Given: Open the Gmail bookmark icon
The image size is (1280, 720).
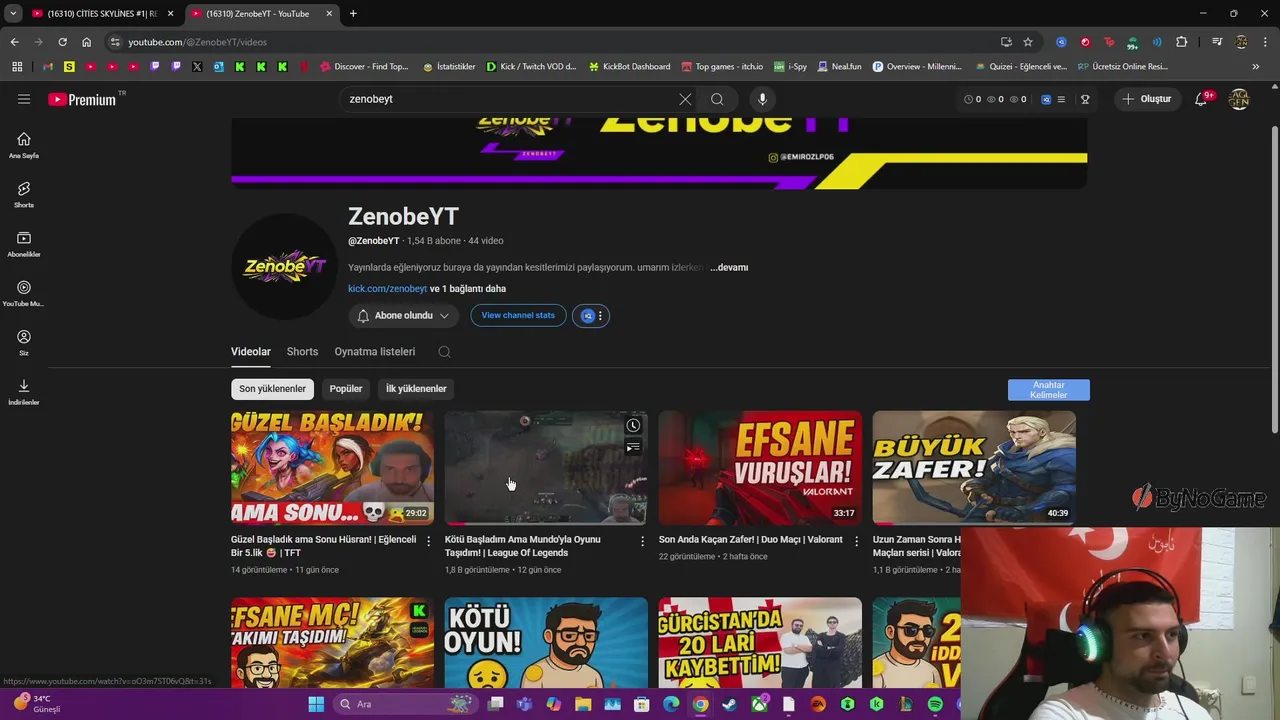Looking at the screenshot, I should click(47, 67).
